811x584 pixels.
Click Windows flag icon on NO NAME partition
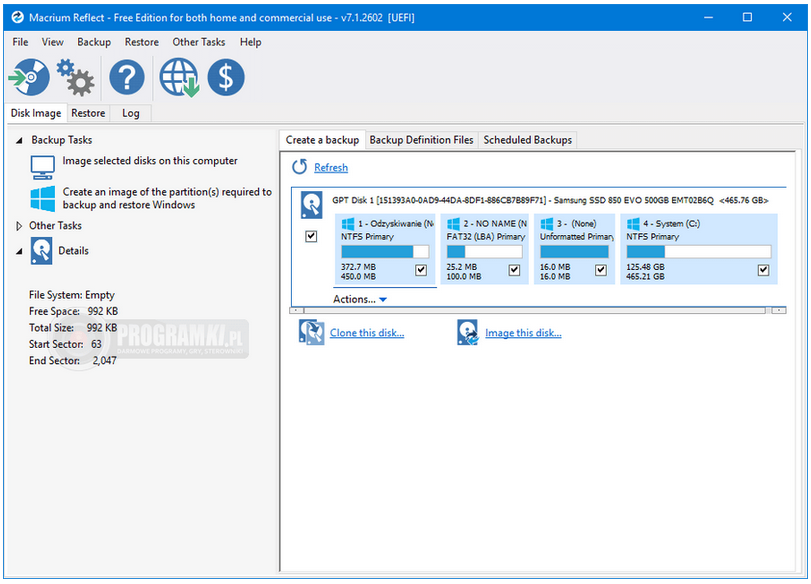(x=454, y=223)
